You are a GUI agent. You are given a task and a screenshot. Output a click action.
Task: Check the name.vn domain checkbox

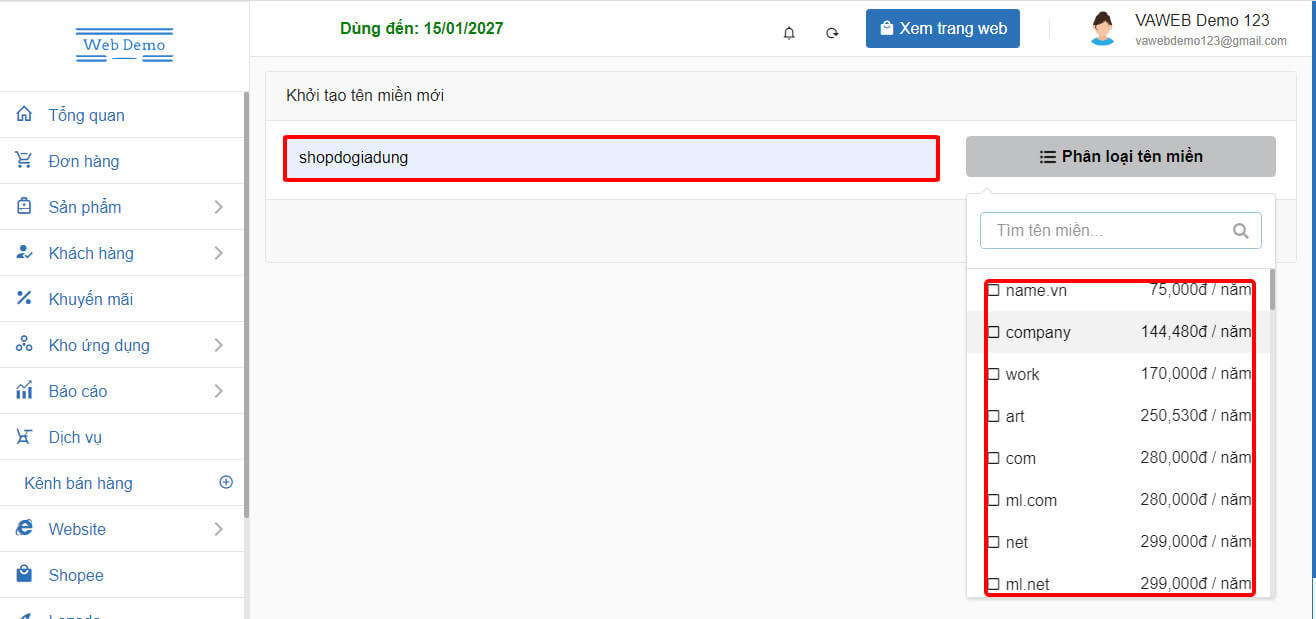coord(994,291)
